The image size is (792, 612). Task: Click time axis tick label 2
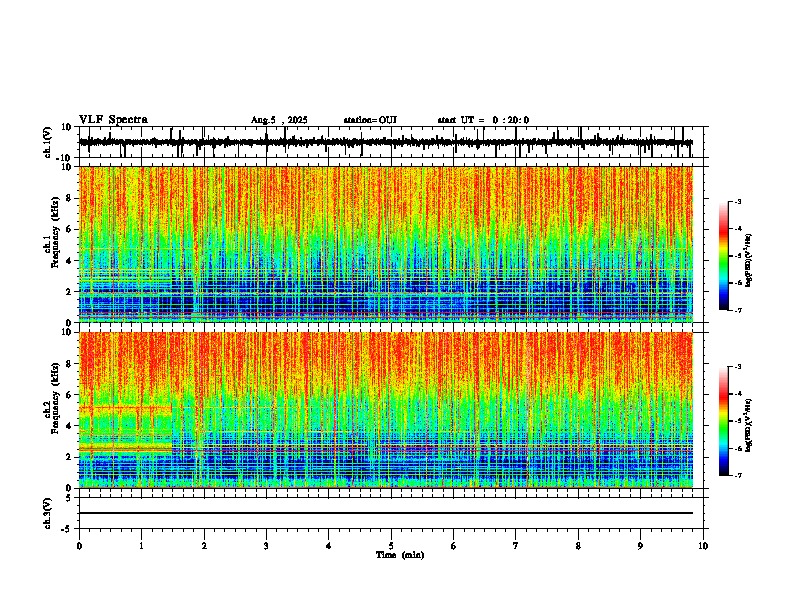click(204, 546)
